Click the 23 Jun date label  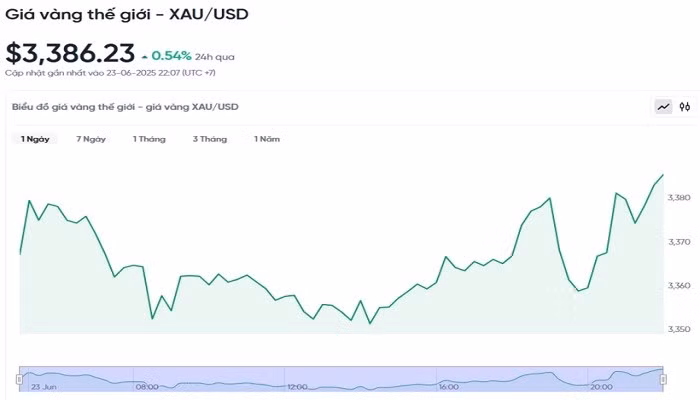(42, 385)
